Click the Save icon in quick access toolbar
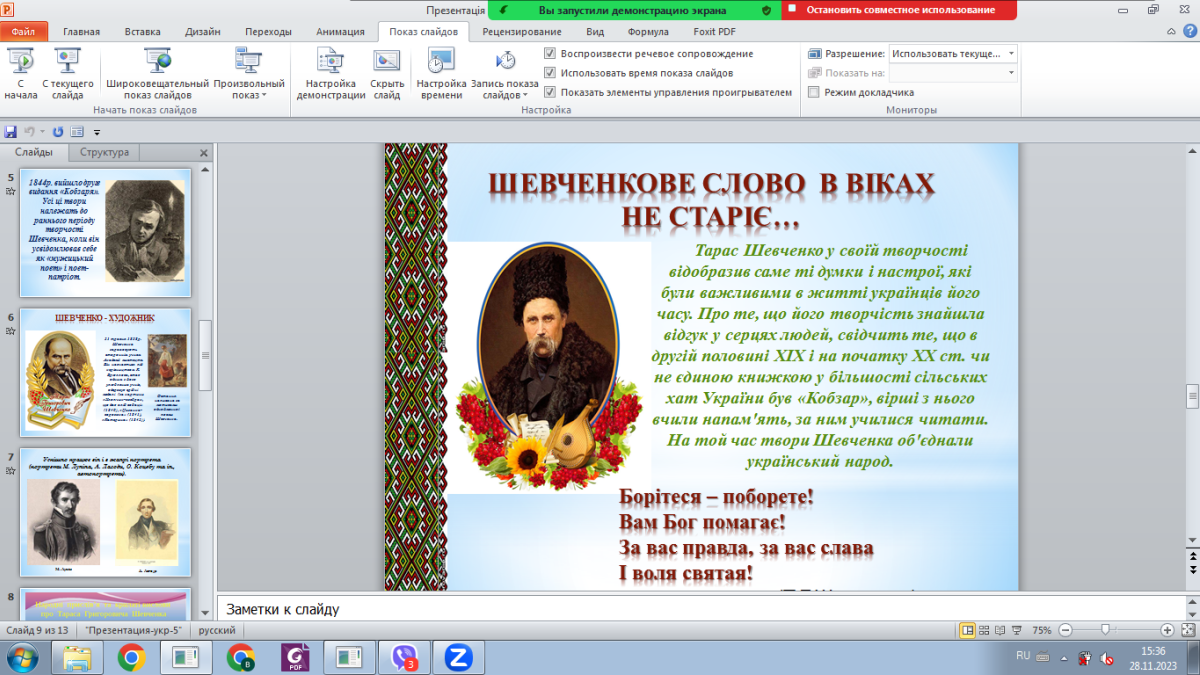 pyautogui.click(x=11, y=131)
